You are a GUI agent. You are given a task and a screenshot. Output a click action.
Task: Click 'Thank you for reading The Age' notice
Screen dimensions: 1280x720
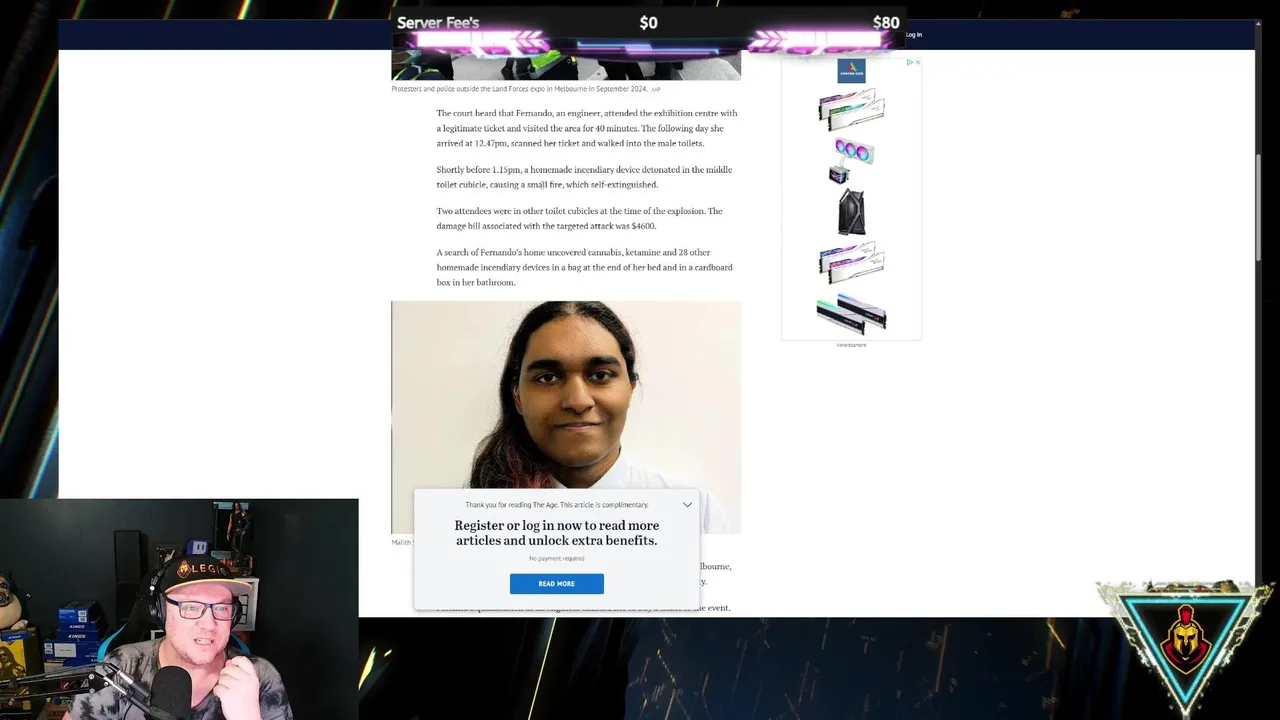[556, 505]
